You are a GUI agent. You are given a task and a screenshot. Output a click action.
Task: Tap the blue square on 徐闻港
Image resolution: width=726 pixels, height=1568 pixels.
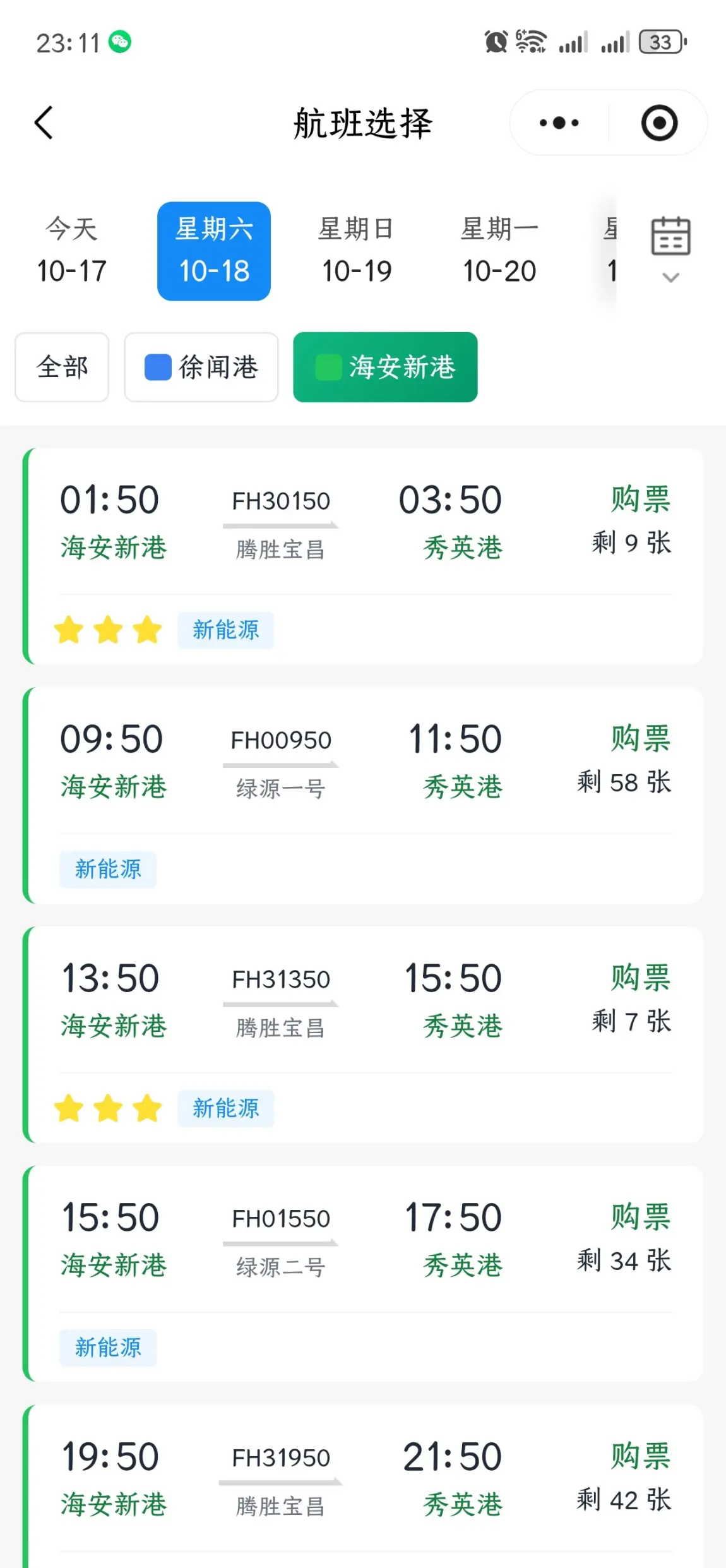coord(158,367)
